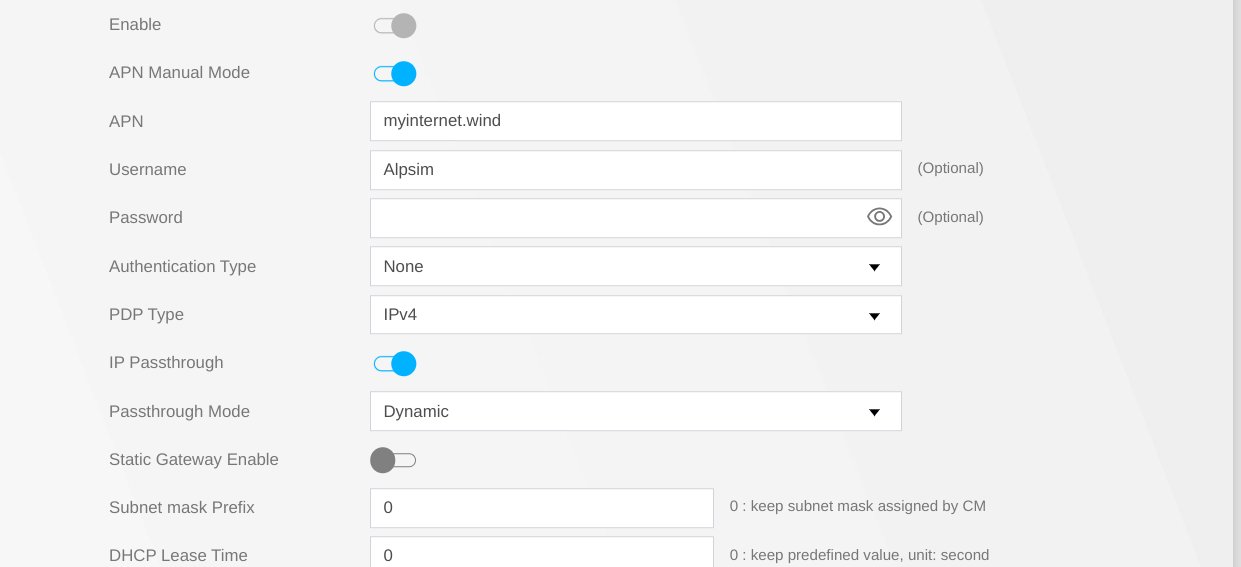Open the Authentication Type dropdown
1241x567 pixels.
click(635, 266)
